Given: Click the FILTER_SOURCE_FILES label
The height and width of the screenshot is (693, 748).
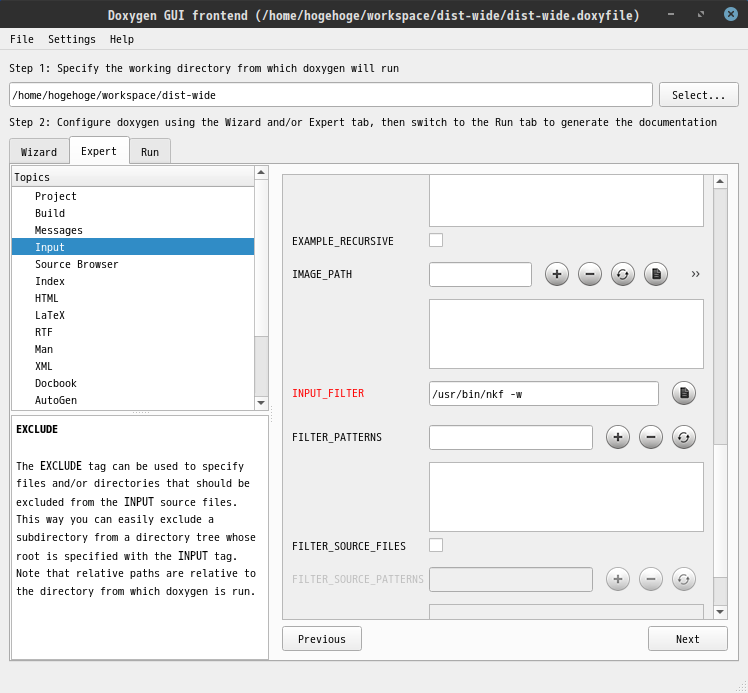Looking at the screenshot, I should (349, 546).
